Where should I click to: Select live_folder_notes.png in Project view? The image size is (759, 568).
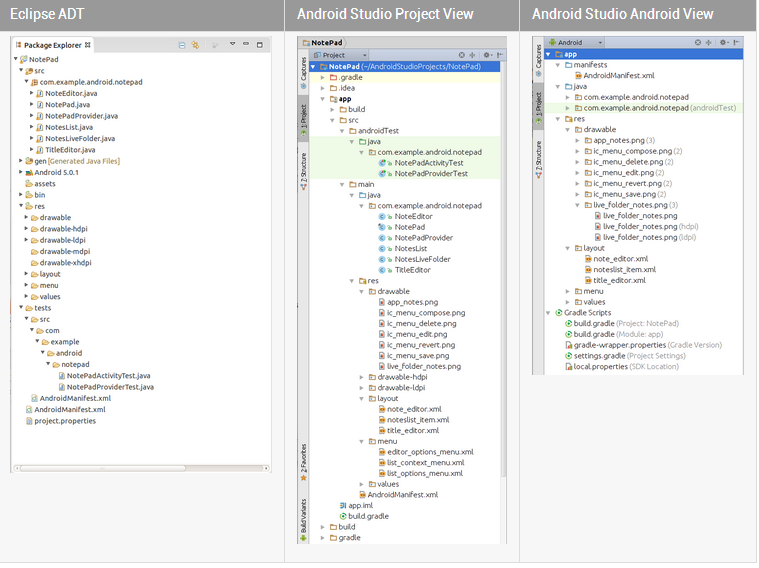424,367
